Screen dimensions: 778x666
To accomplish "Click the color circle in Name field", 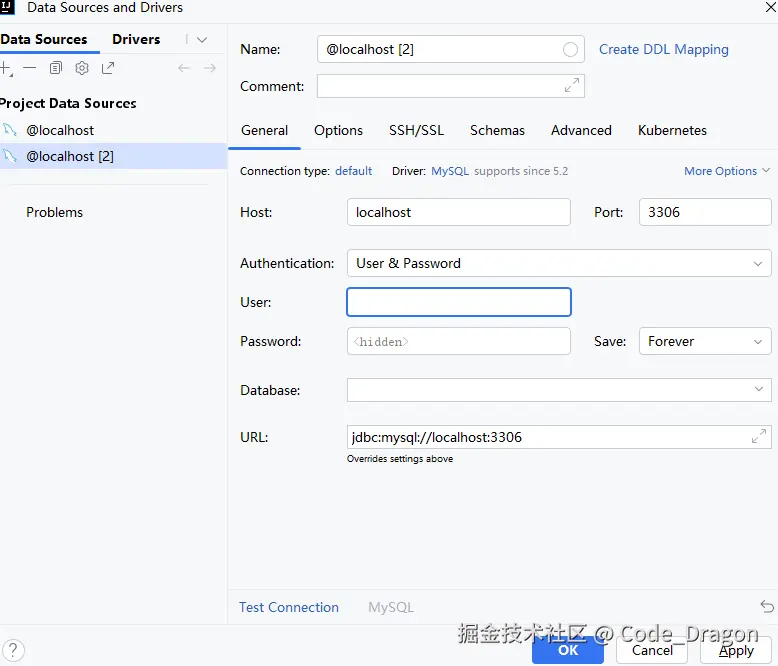I will (570, 49).
